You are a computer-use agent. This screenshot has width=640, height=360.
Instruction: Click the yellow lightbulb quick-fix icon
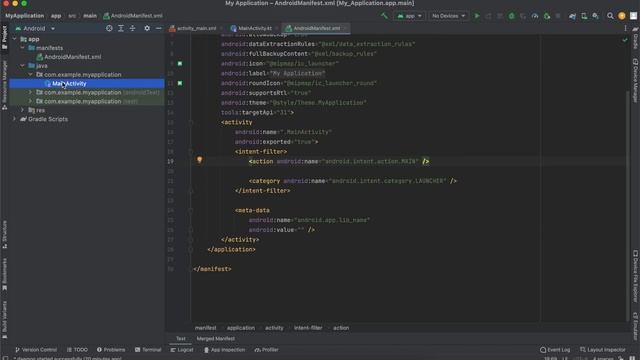tap(199, 160)
